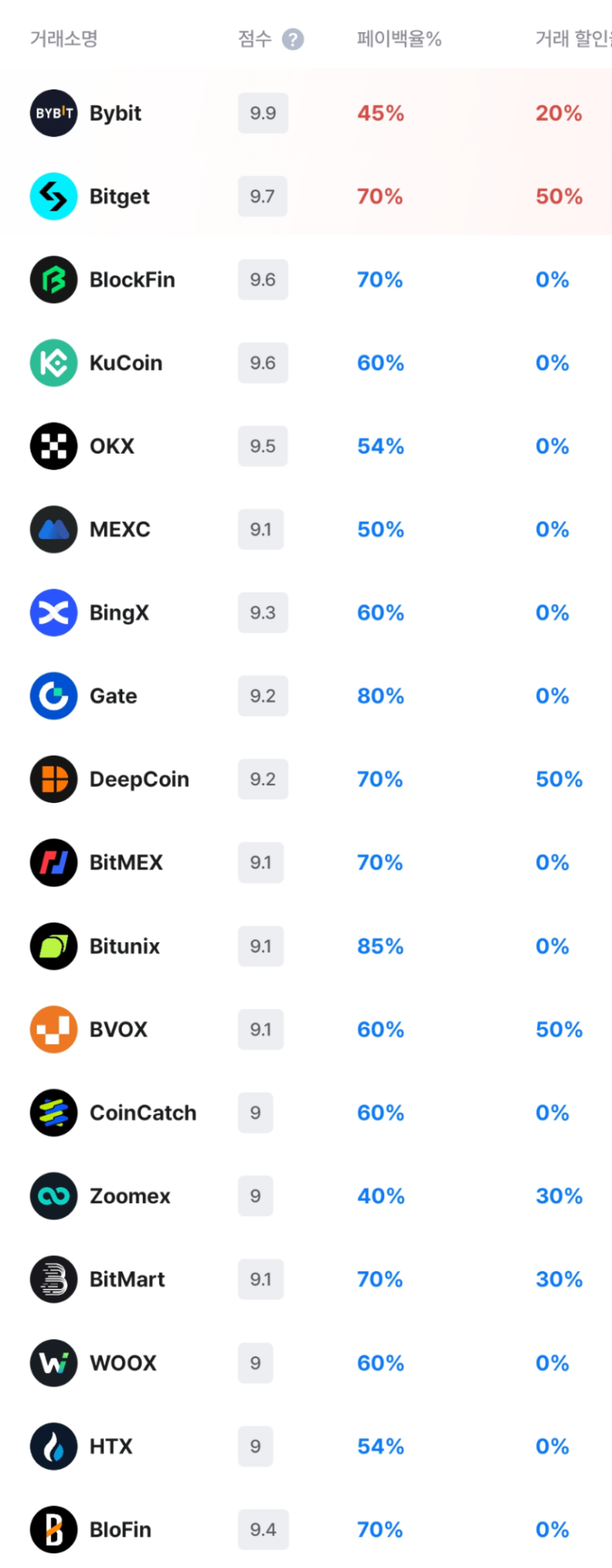Click the Gate logo icon
Screen dimensions: 612x1568
(x=54, y=696)
